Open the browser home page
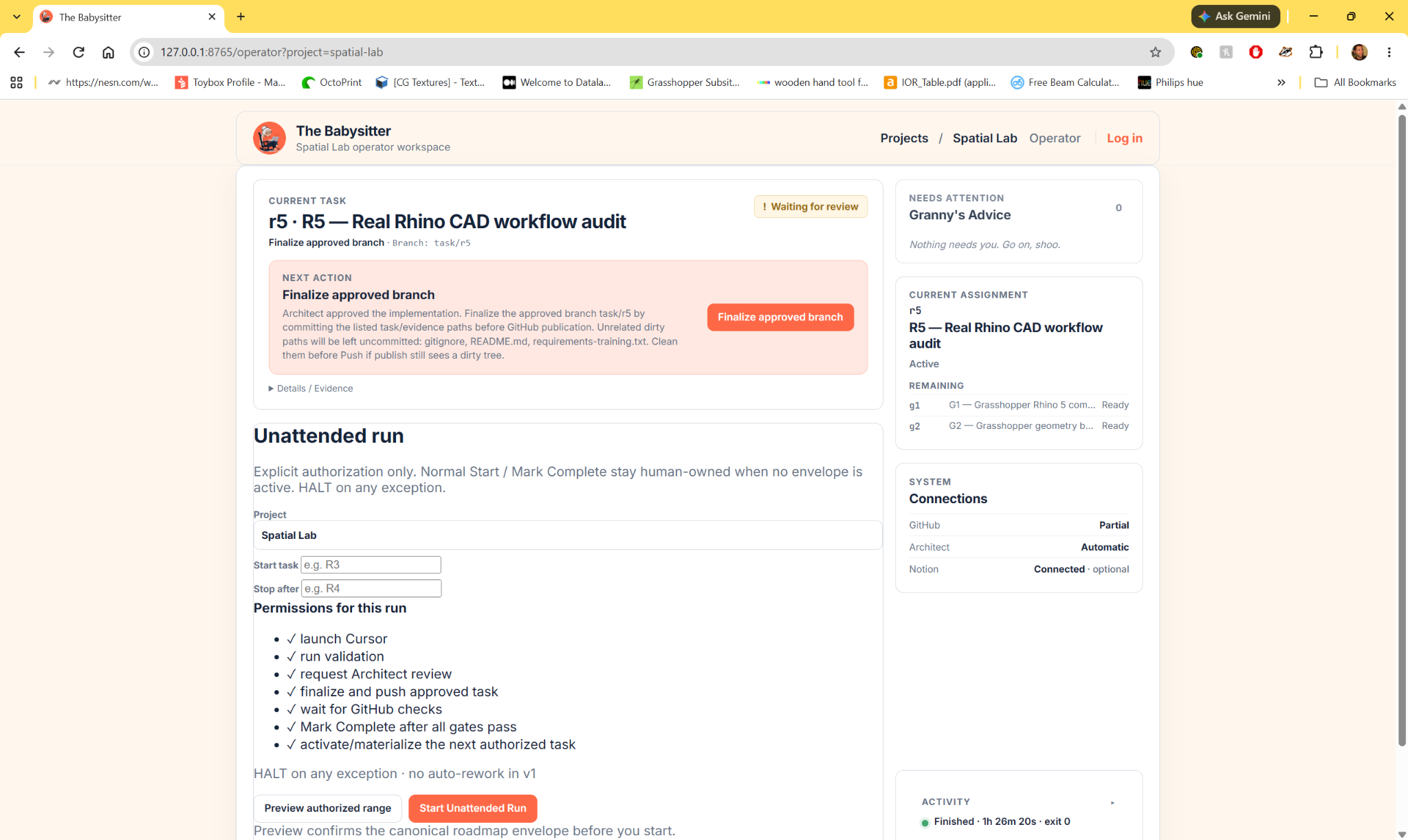The image size is (1408, 840). click(108, 52)
